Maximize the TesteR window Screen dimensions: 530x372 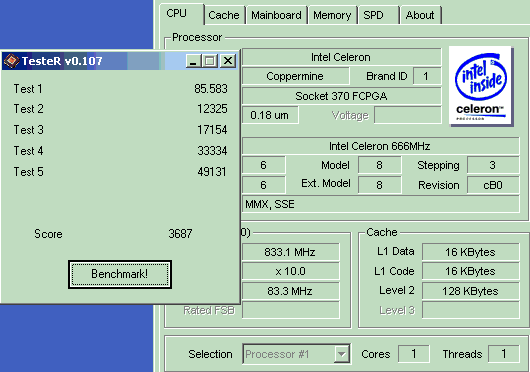tap(210, 61)
